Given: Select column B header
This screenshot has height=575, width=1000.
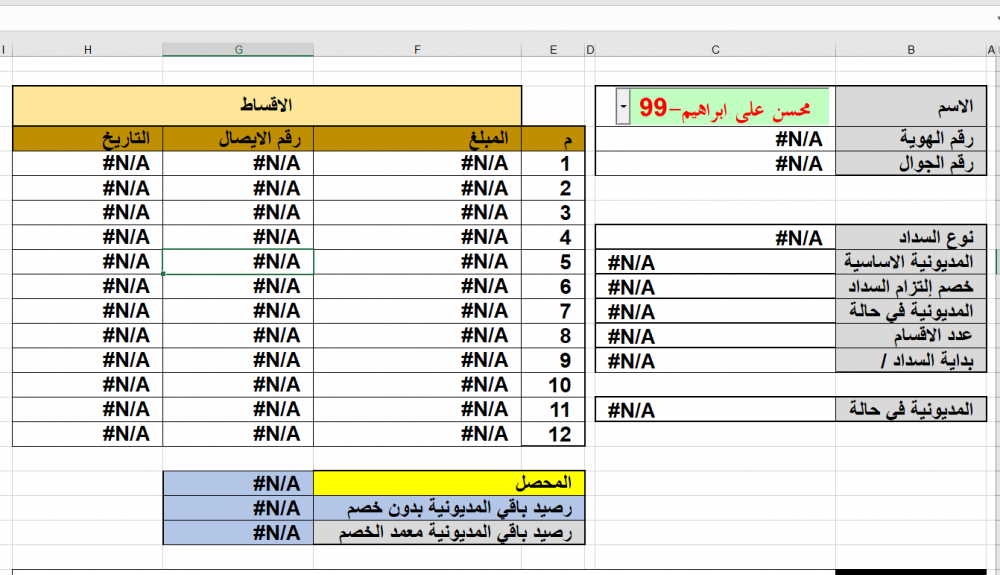Looking at the screenshot, I should point(911,49).
